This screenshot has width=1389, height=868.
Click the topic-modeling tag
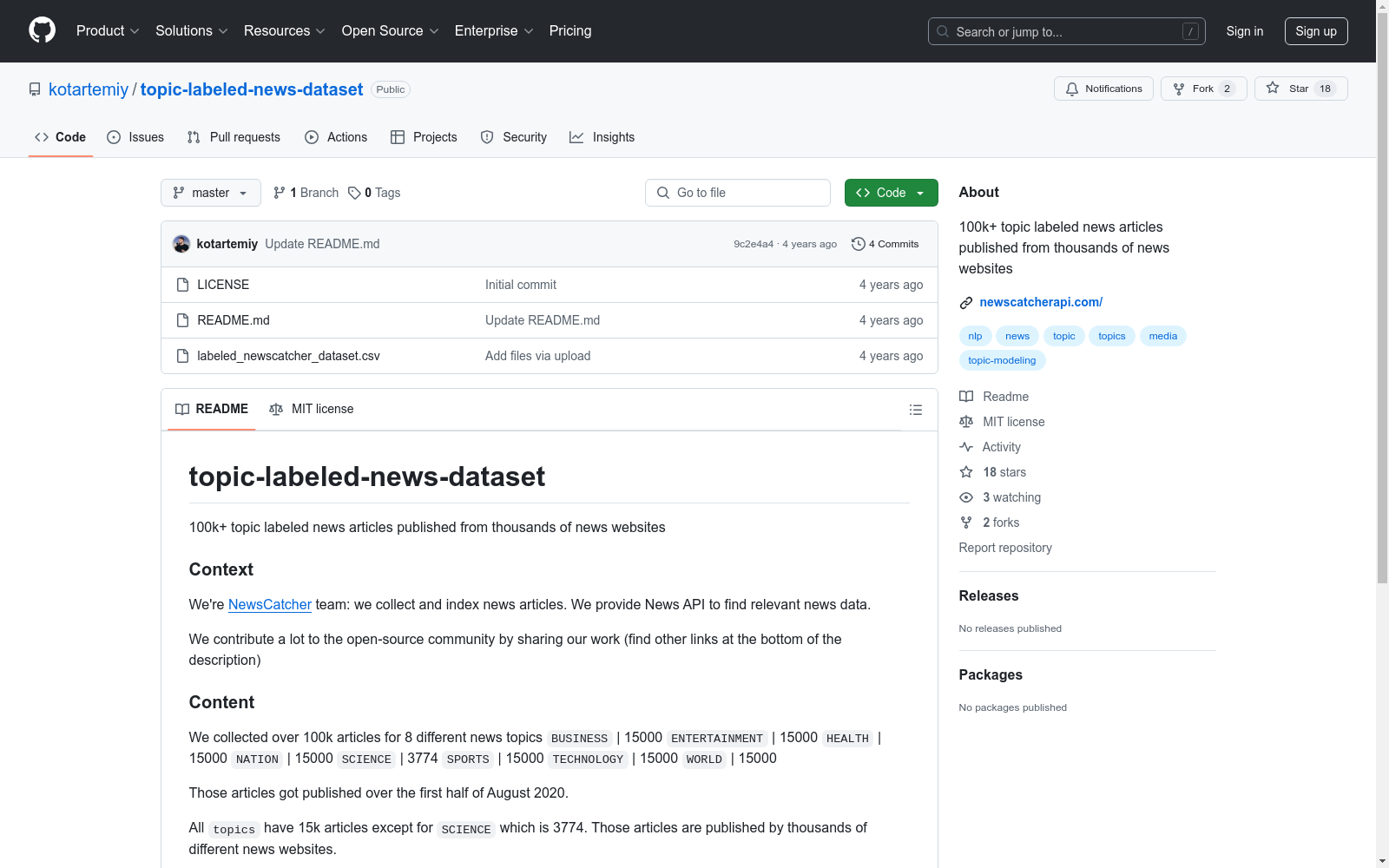[1002, 360]
